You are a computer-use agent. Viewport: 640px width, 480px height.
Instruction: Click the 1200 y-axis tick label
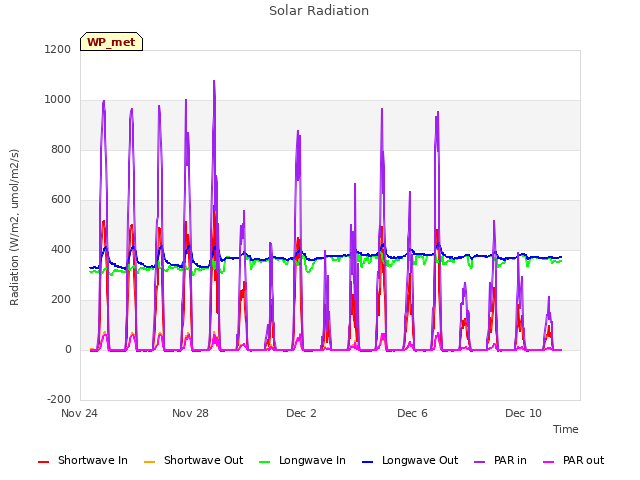coord(58,49)
